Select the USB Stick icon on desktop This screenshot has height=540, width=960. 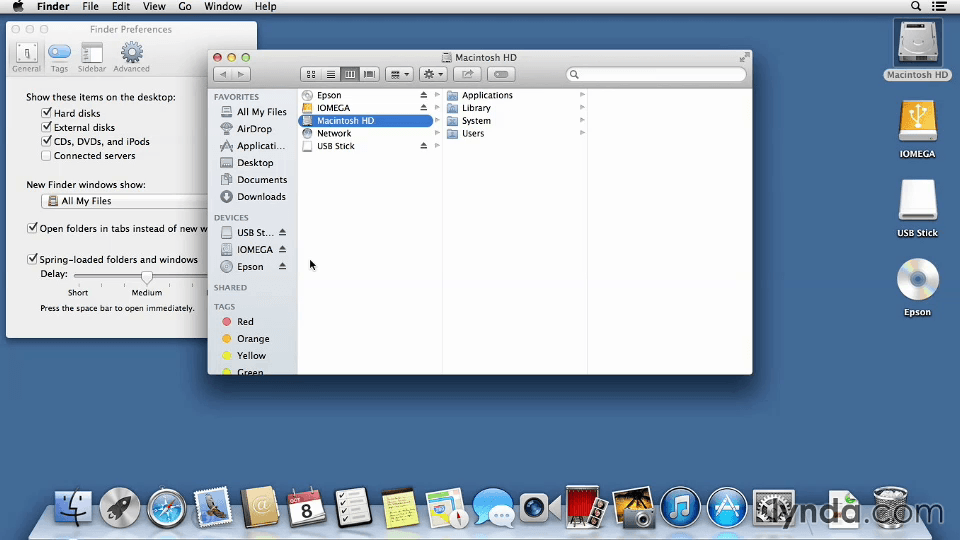pyautogui.click(x=917, y=200)
